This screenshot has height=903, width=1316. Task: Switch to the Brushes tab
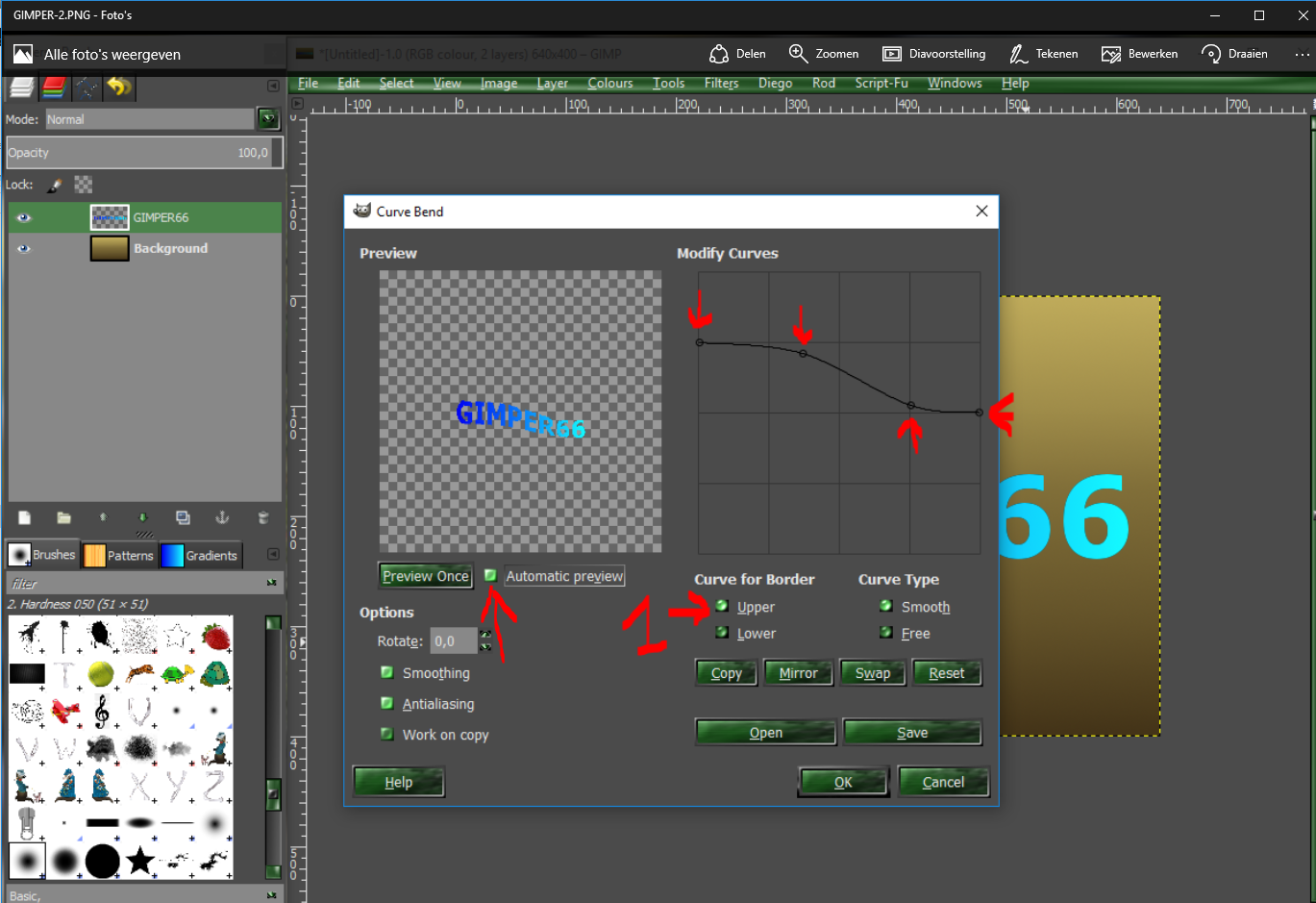(42, 555)
